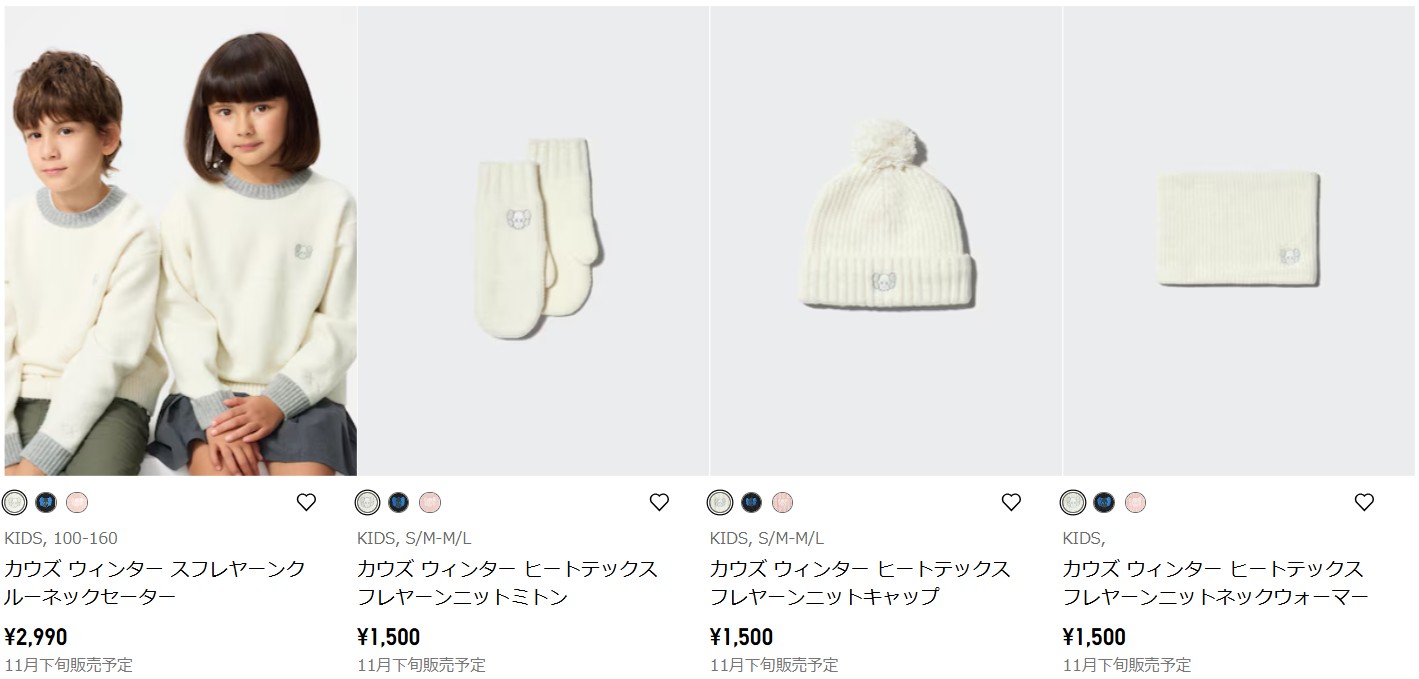Open the kids' sweater product photo

[180, 241]
